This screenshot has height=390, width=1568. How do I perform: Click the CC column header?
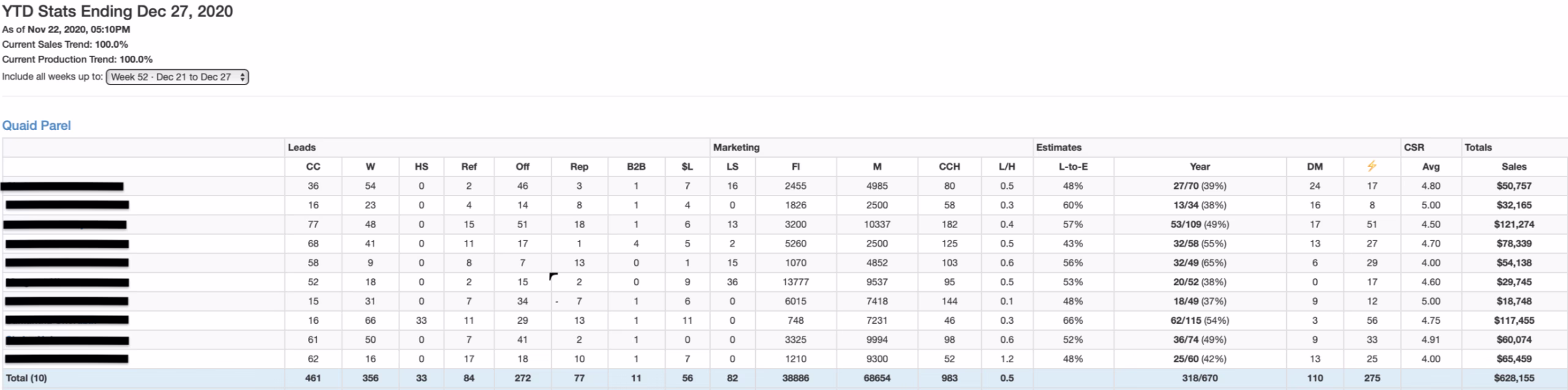(313, 167)
